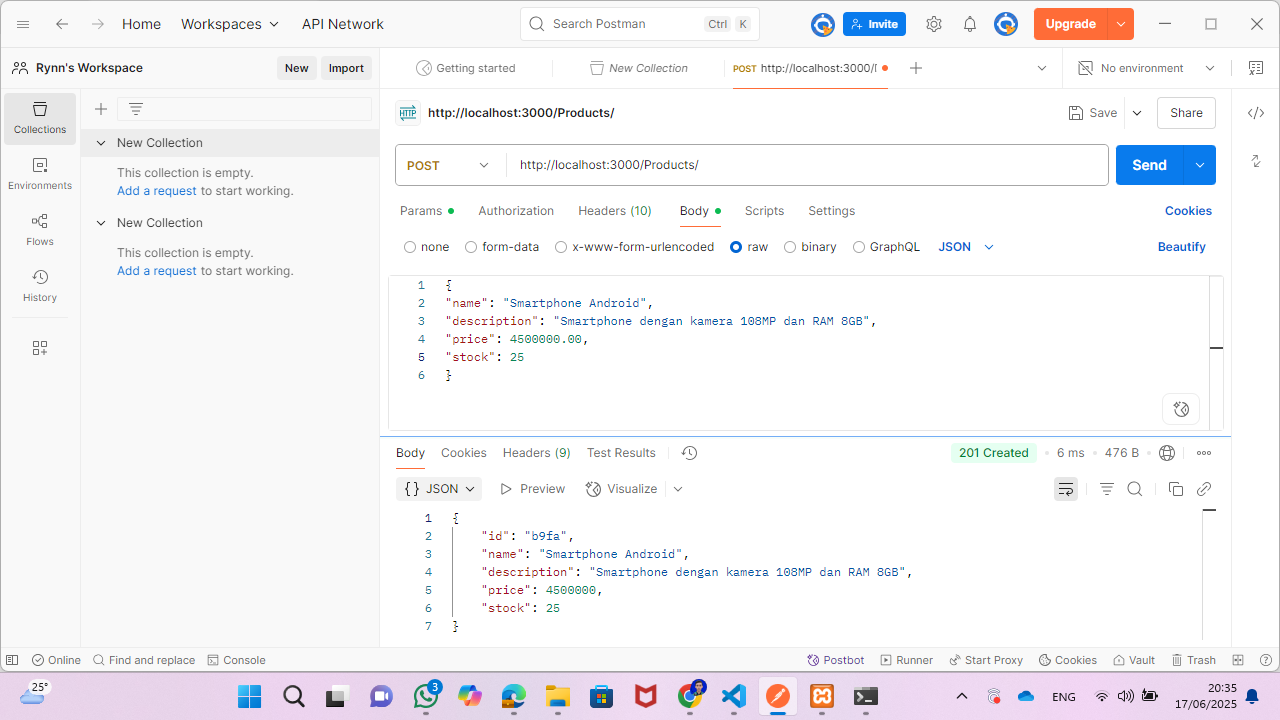Select the binary body option
The height and width of the screenshot is (720, 1280).
tap(790, 247)
